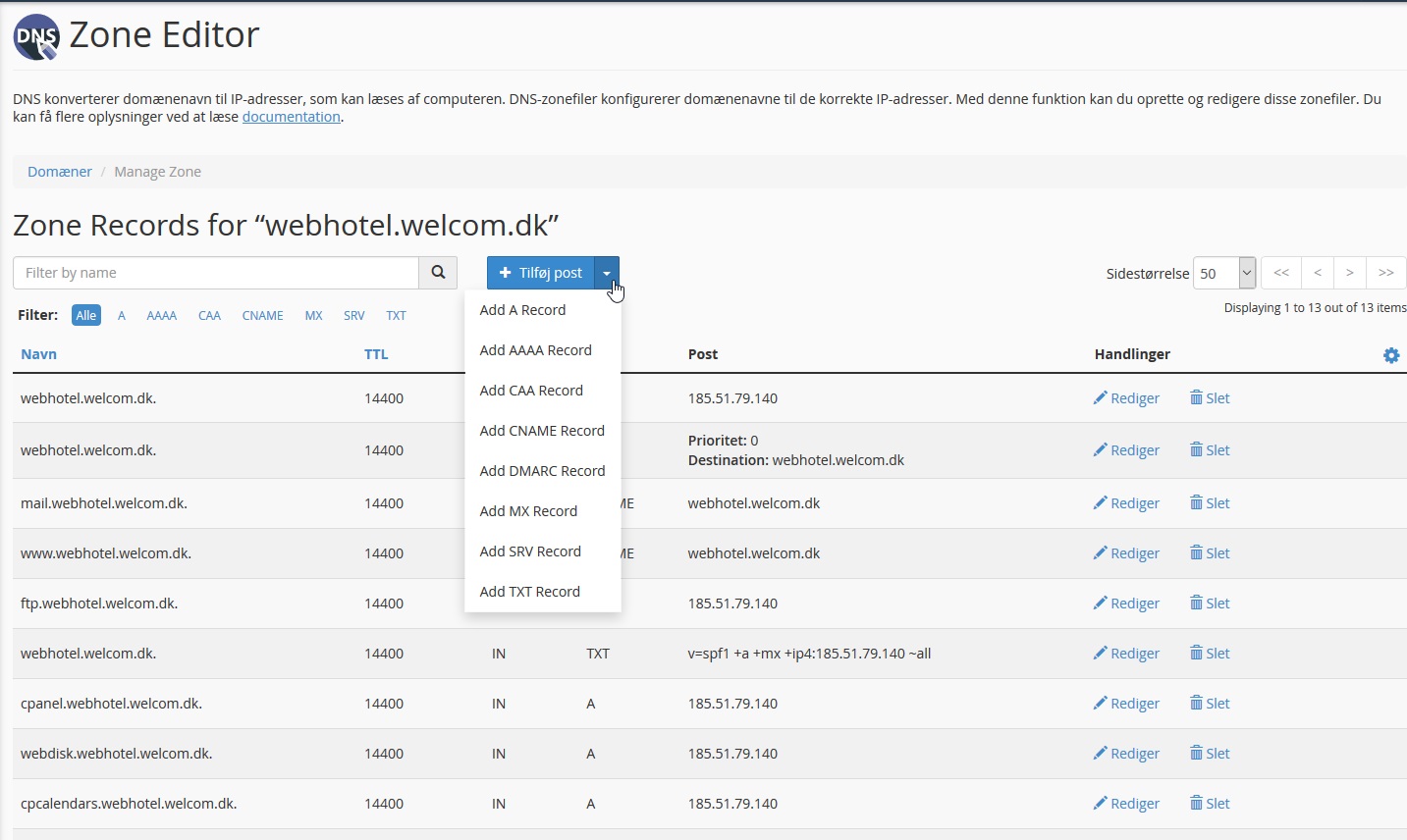Delete the SPF TXT record row
The height and width of the screenshot is (840, 1407).
1210,654
